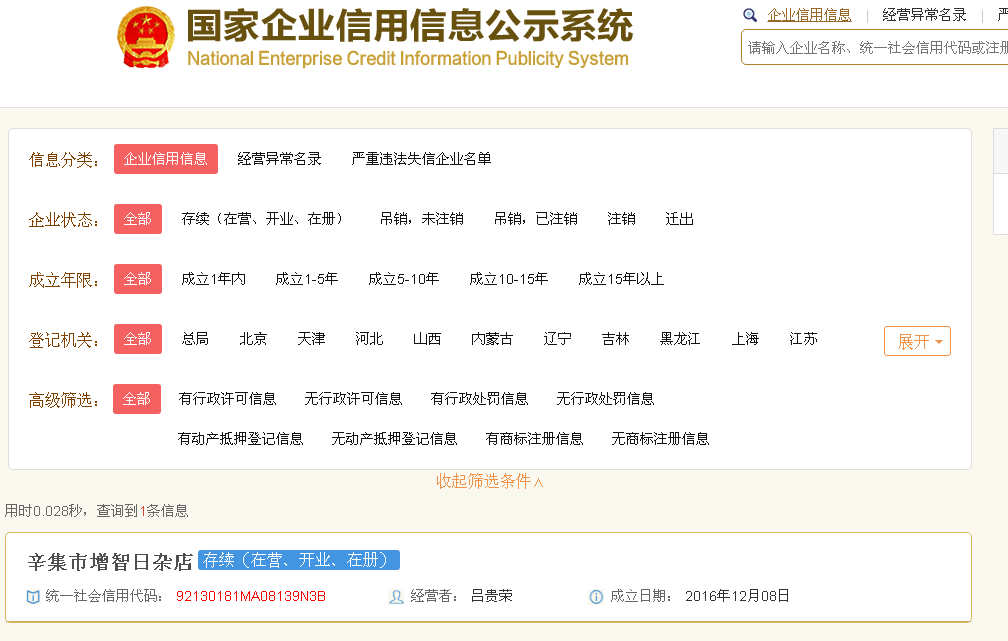
Task: Filter by 有行政许可信息
Action: click(x=227, y=399)
